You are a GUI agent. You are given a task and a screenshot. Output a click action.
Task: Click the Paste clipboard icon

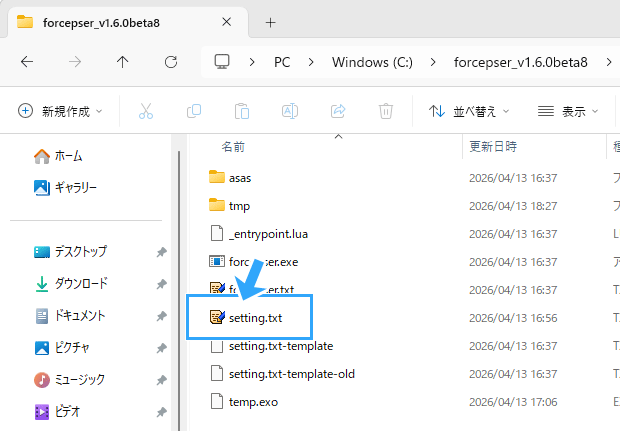(x=242, y=111)
